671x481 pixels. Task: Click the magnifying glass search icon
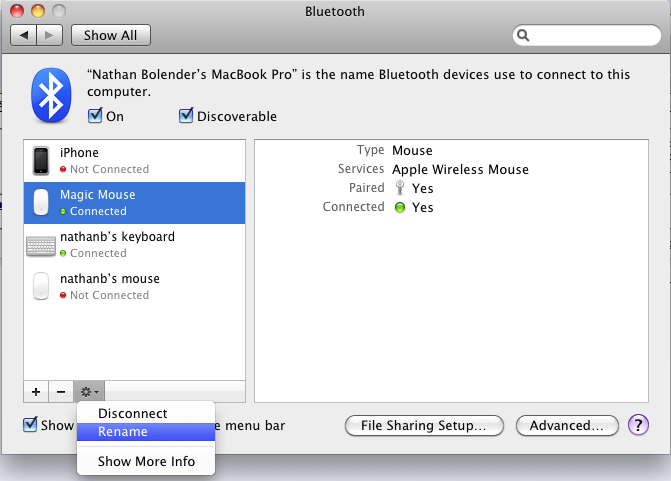click(x=523, y=35)
